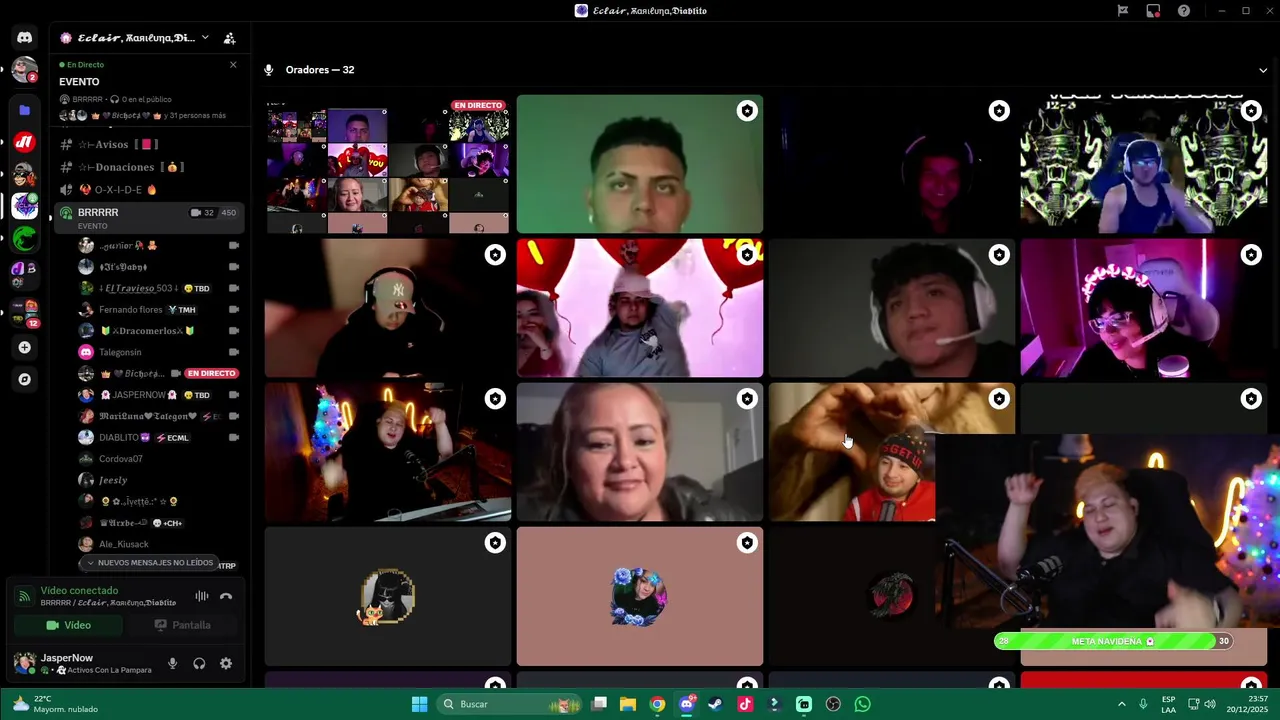Open TikTok from taskbar
The image size is (1280, 720).
click(x=745, y=704)
